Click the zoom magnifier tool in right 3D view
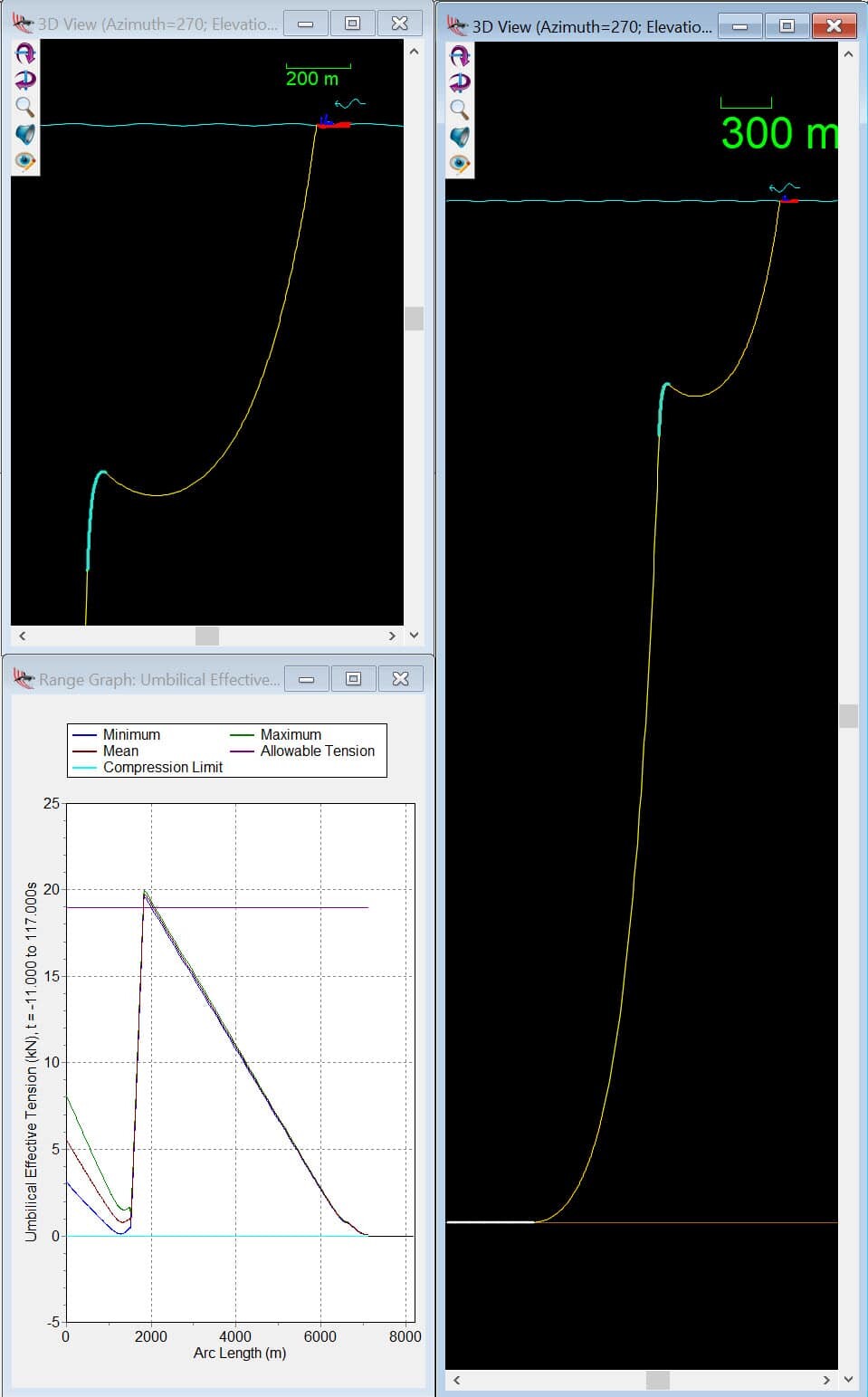The width and height of the screenshot is (868, 1397). (461, 107)
